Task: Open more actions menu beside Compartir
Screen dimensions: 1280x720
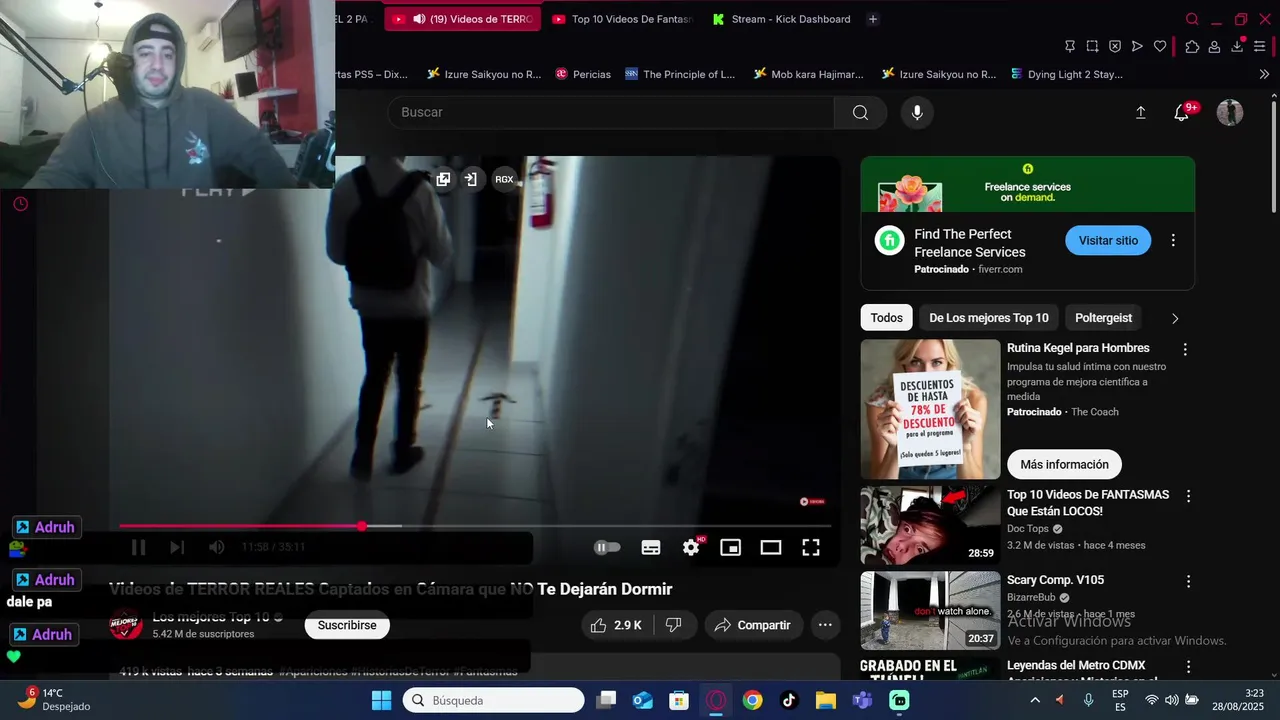Action: point(825,625)
